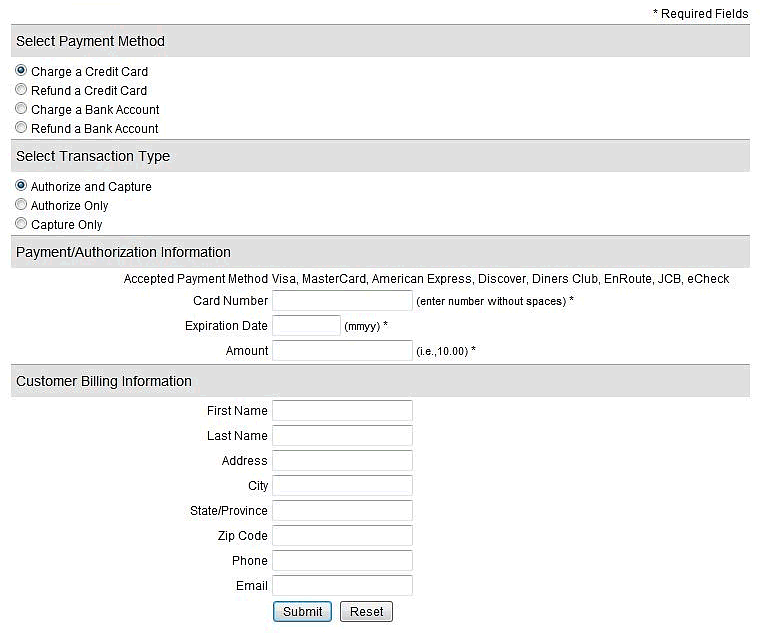Click the First Name field
Viewport: 760px width, 638px height.
[342, 411]
